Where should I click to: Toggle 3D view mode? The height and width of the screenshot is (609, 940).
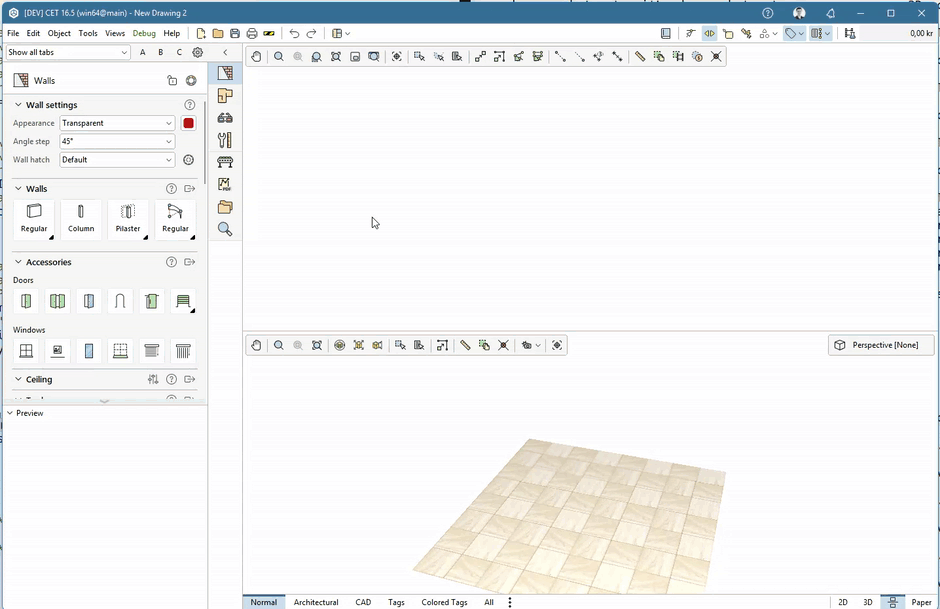[x=868, y=602]
